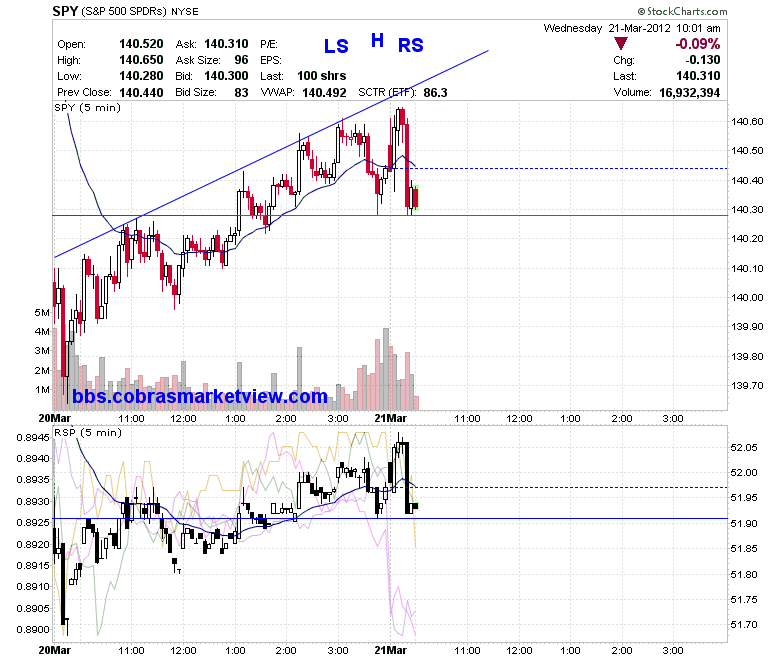Click the 140.00 price axis label
Viewport: 780px width, 659px height.
747,297
